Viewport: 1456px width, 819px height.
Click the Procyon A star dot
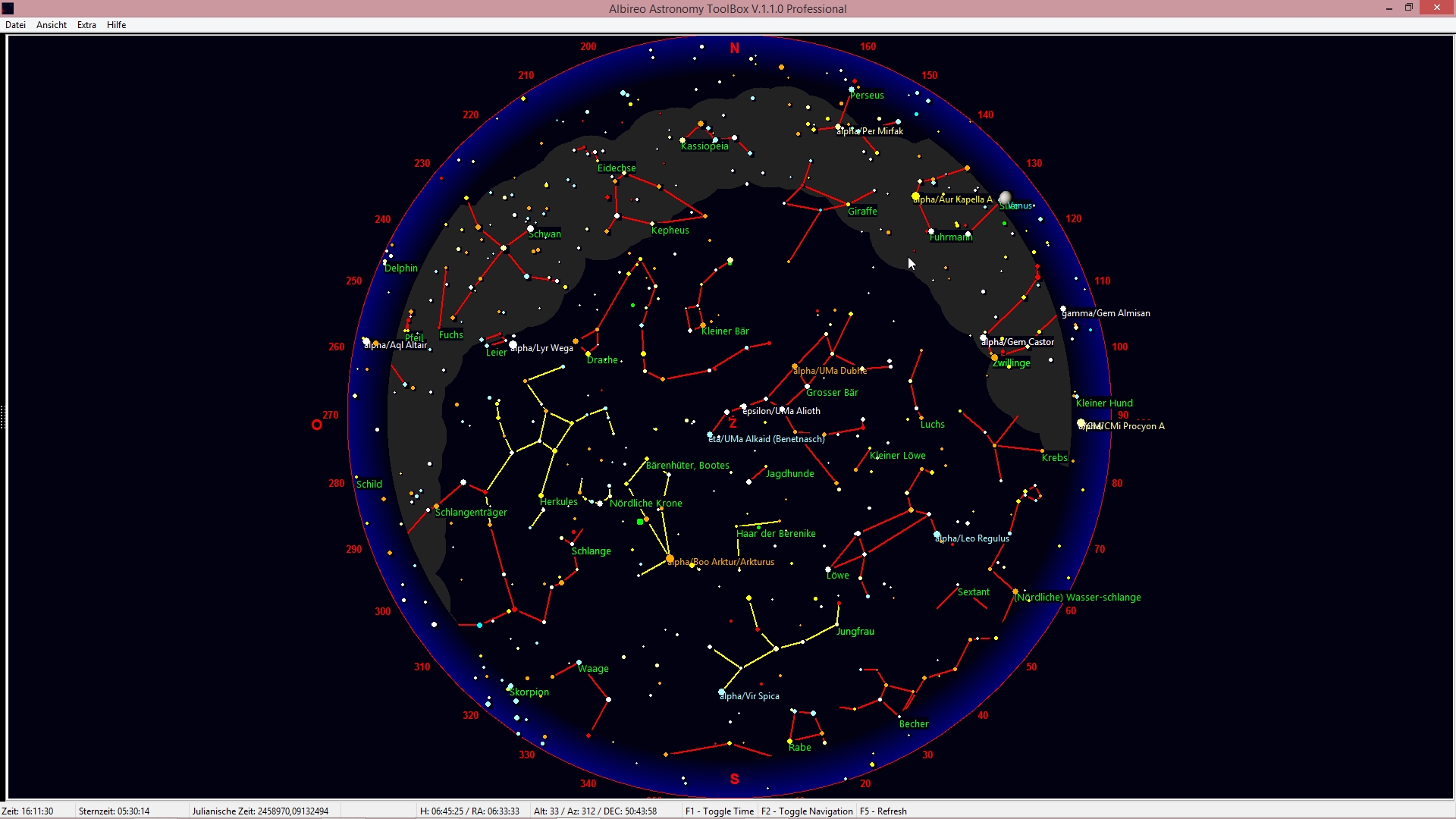(x=1081, y=424)
